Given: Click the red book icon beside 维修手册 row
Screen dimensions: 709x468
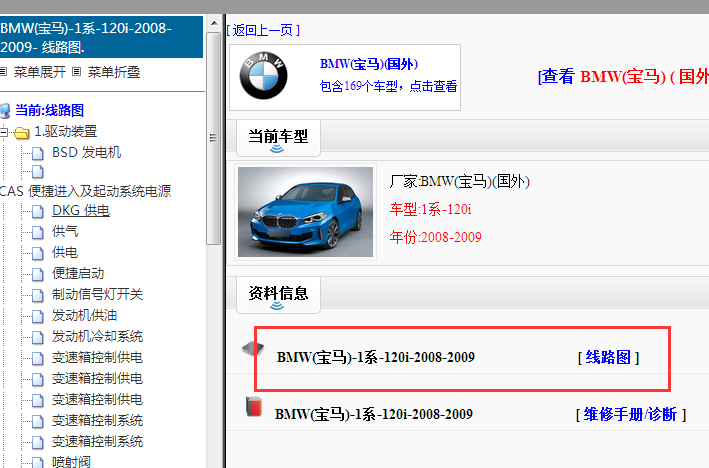Looking at the screenshot, I should (254, 407).
